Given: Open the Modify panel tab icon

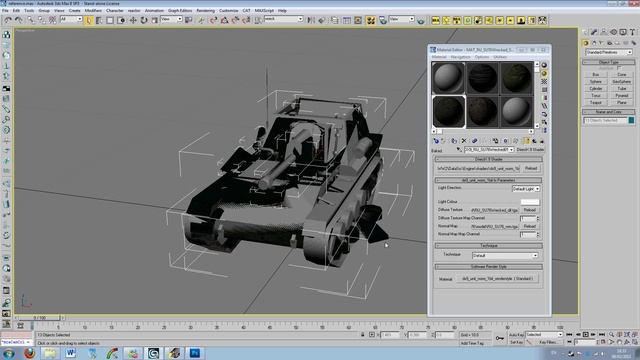Looking at the screenshot, I should pyautogui.click(x=594, y=32).
